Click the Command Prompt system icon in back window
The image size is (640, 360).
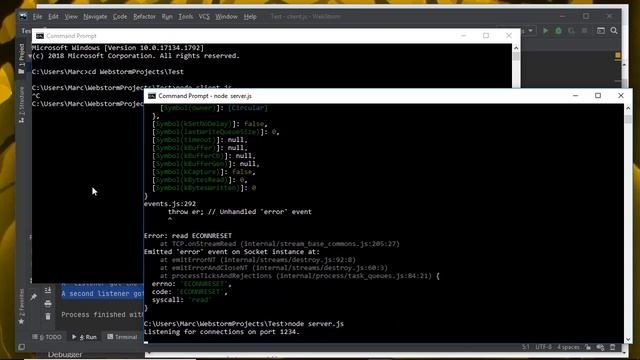click(x=40, y=36)
